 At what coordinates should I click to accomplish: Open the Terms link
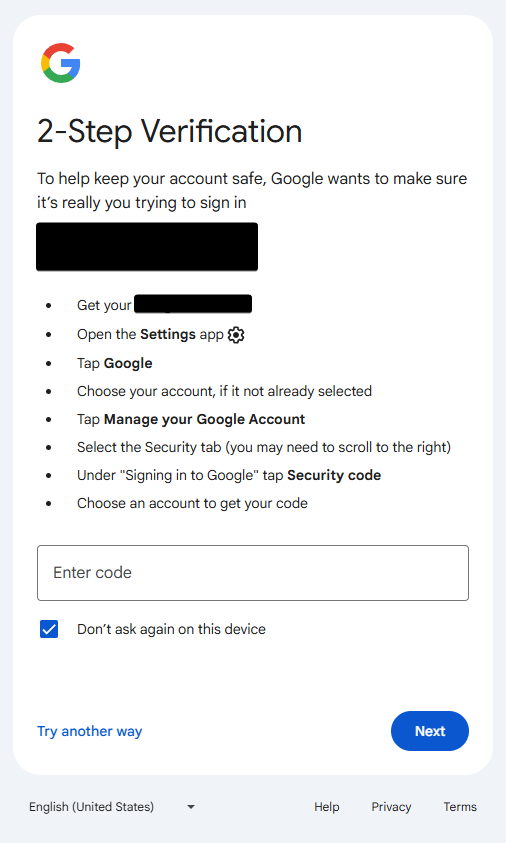pos(460,807)
